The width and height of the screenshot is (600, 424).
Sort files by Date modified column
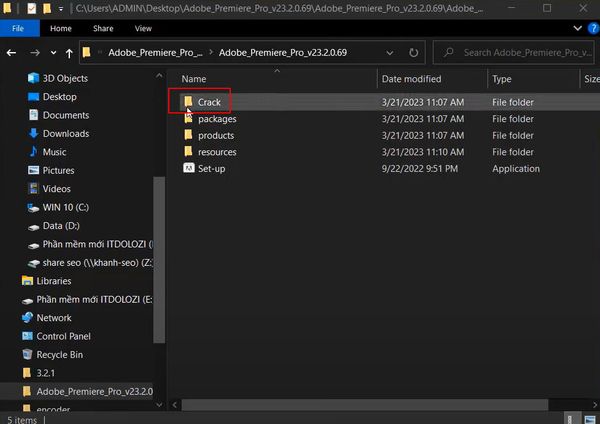(410, 78)
